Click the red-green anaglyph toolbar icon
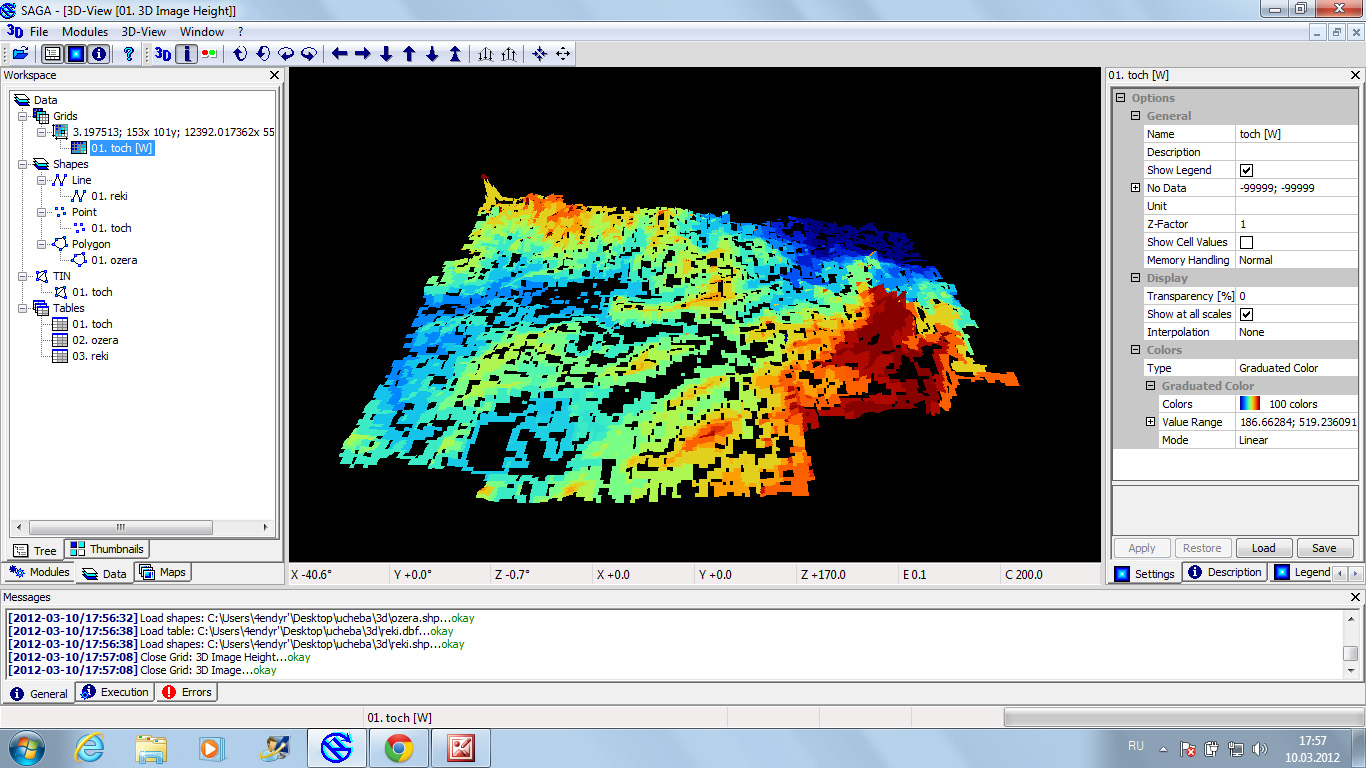 (x=210, y=54)
